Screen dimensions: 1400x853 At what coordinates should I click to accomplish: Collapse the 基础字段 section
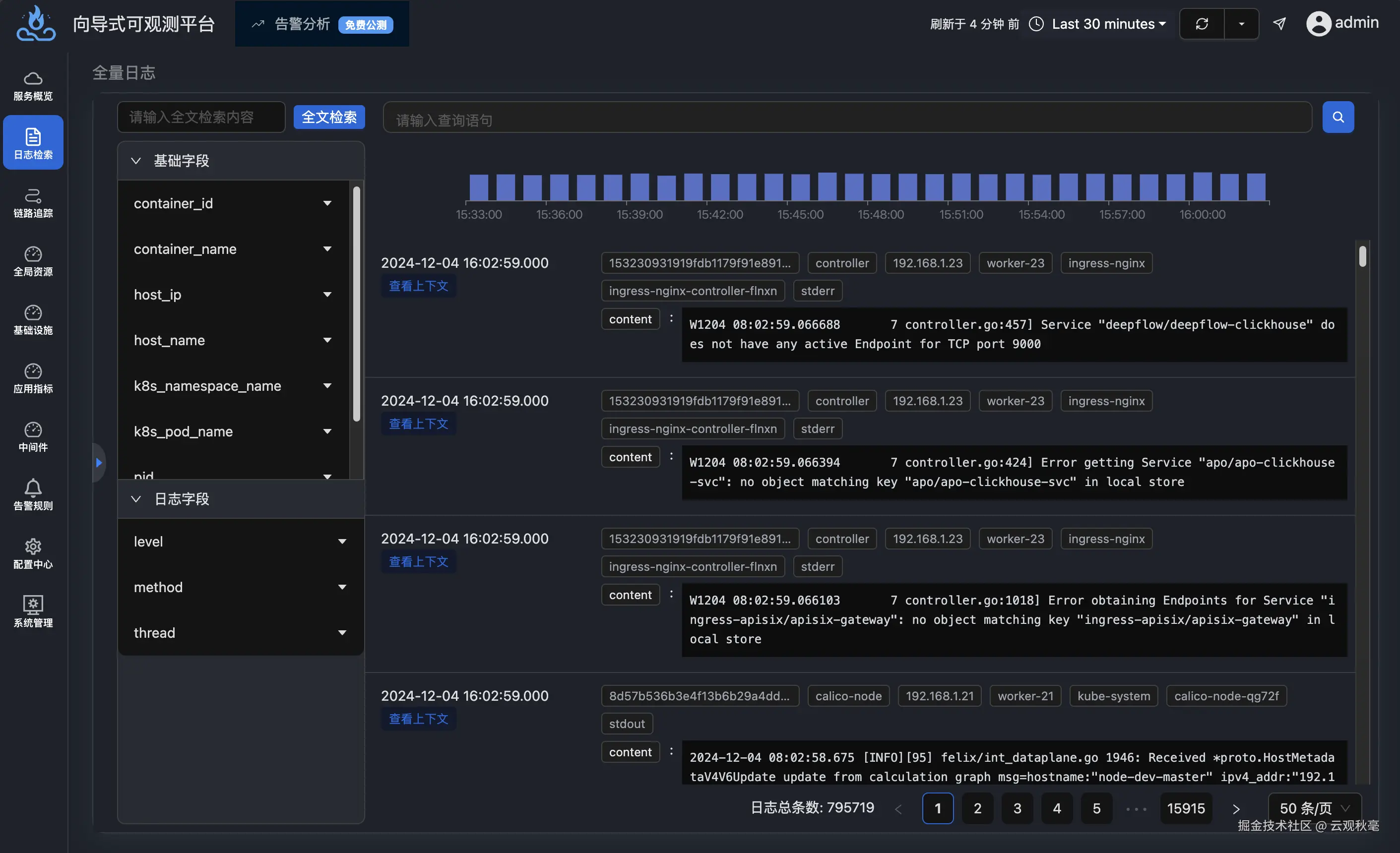coord(136,161)
